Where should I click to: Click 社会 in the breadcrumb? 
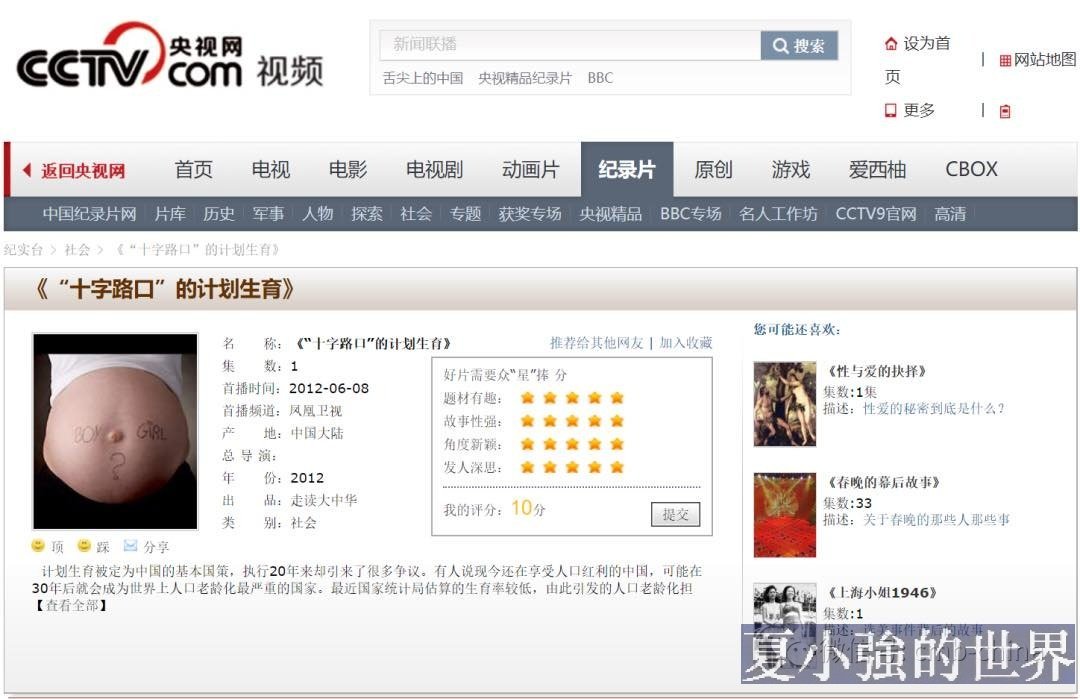pyautogui.click(x=77, y=249)
